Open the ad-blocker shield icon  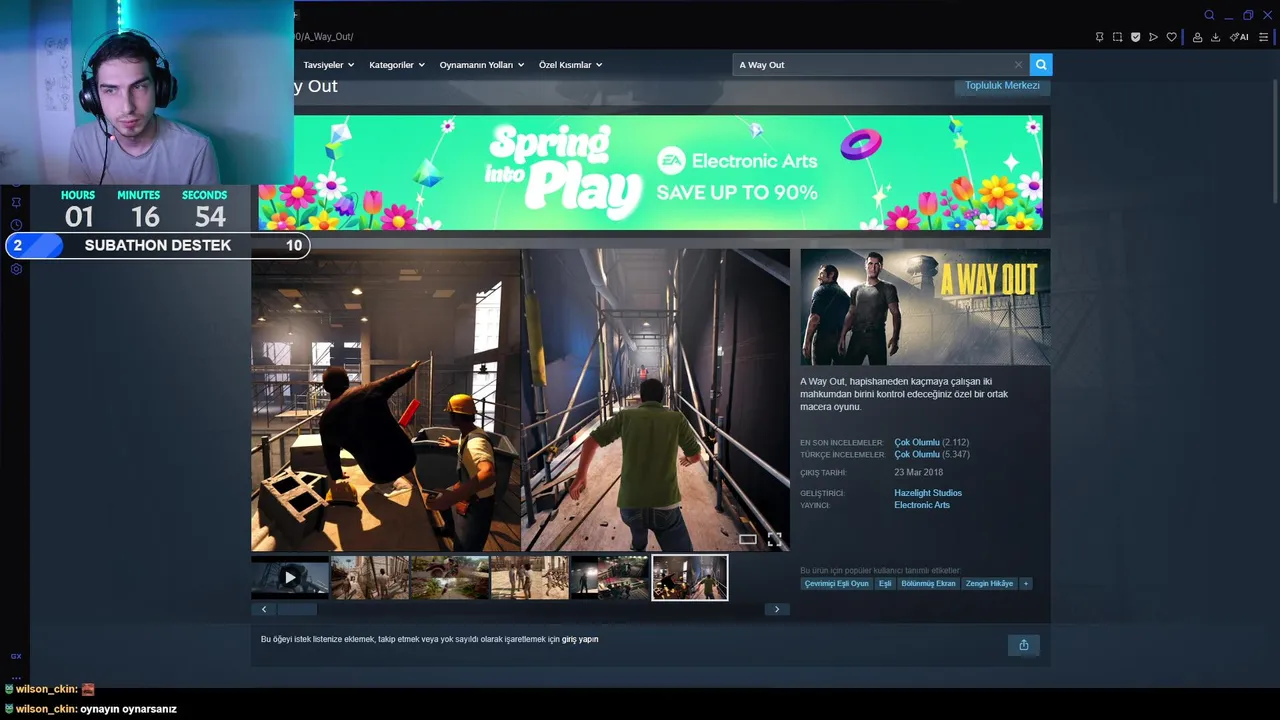[1135, 37]
